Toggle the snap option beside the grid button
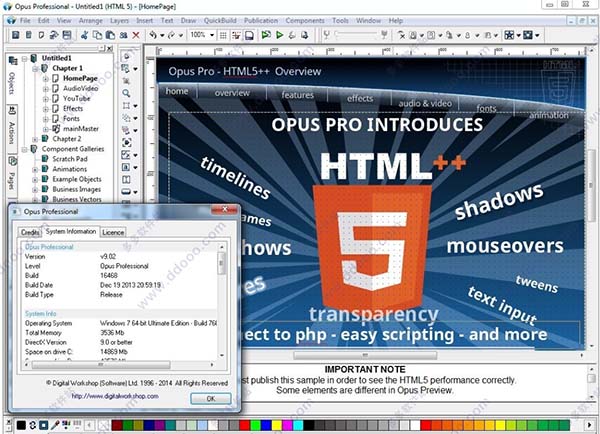The height and width of the screenshot is (434, 600). point(236,35)
